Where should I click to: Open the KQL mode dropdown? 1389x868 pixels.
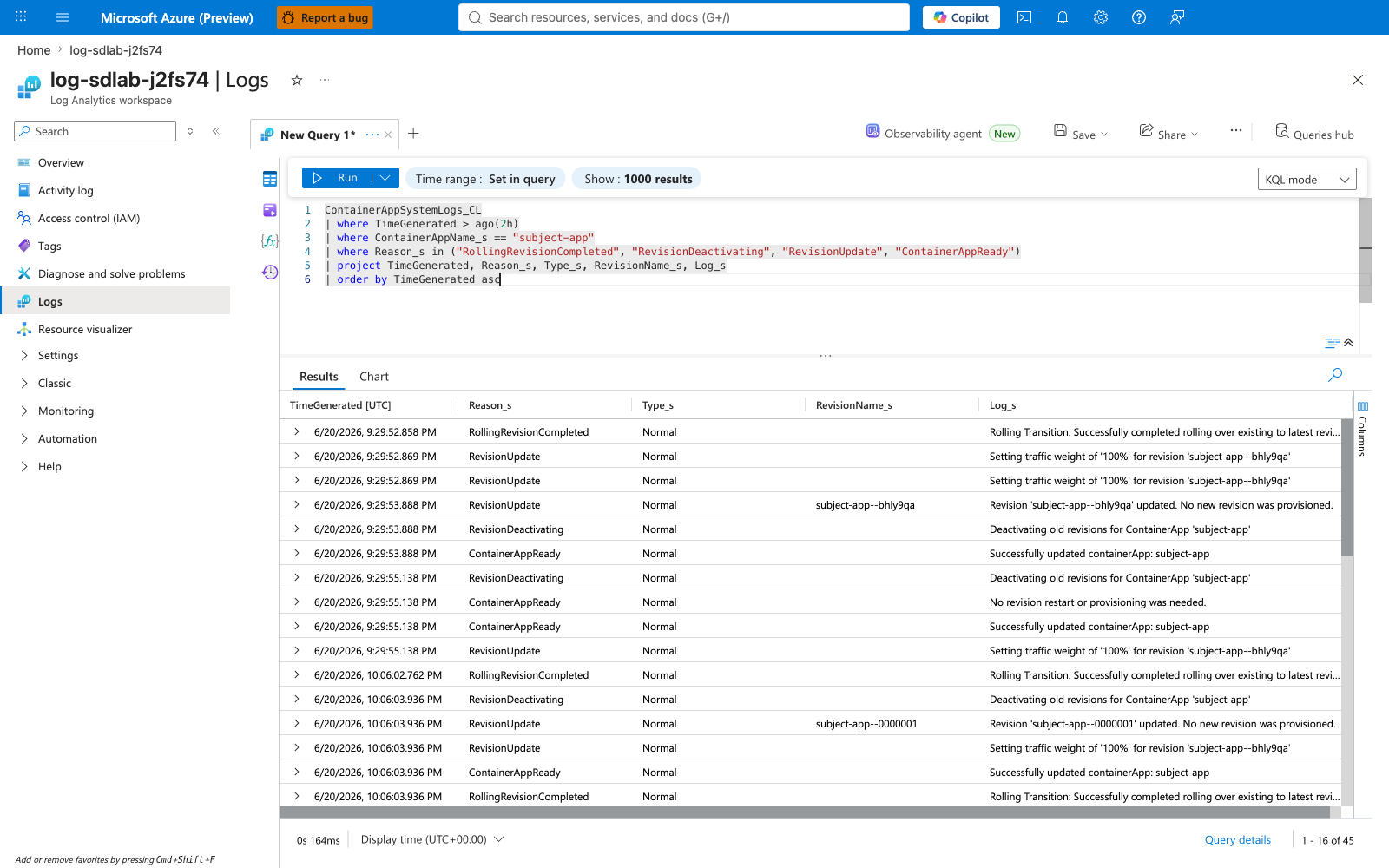point(1307,179)
